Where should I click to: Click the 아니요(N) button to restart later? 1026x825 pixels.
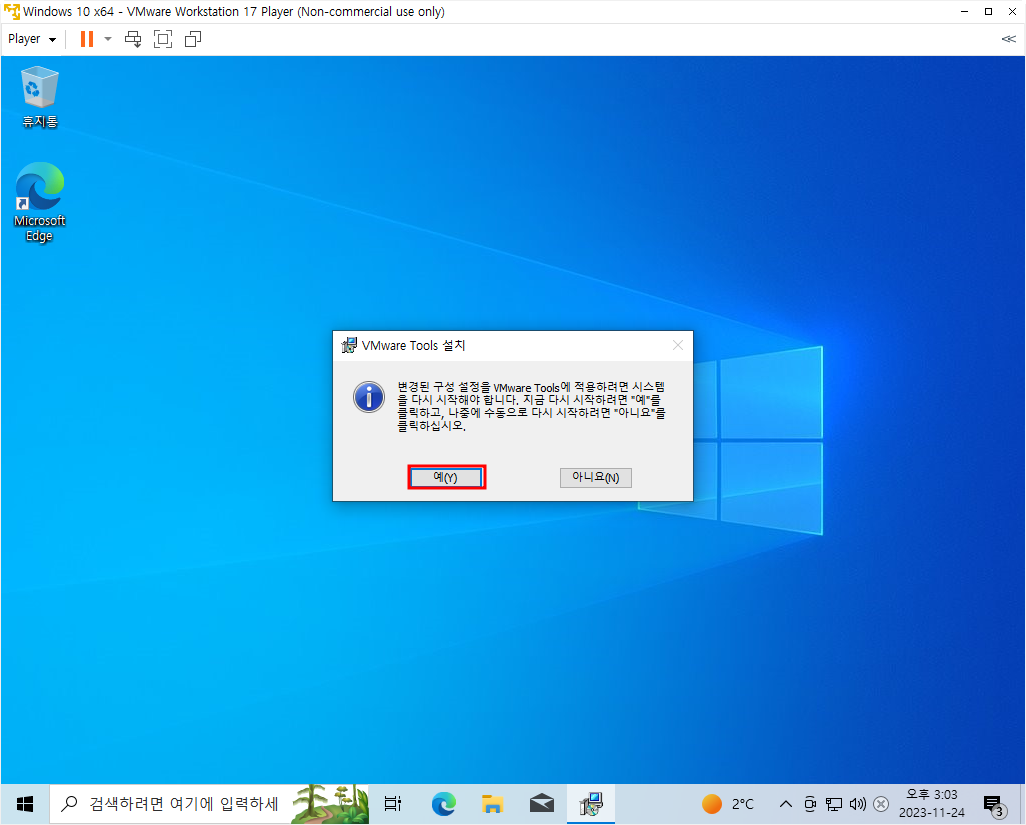pos(595,478)
